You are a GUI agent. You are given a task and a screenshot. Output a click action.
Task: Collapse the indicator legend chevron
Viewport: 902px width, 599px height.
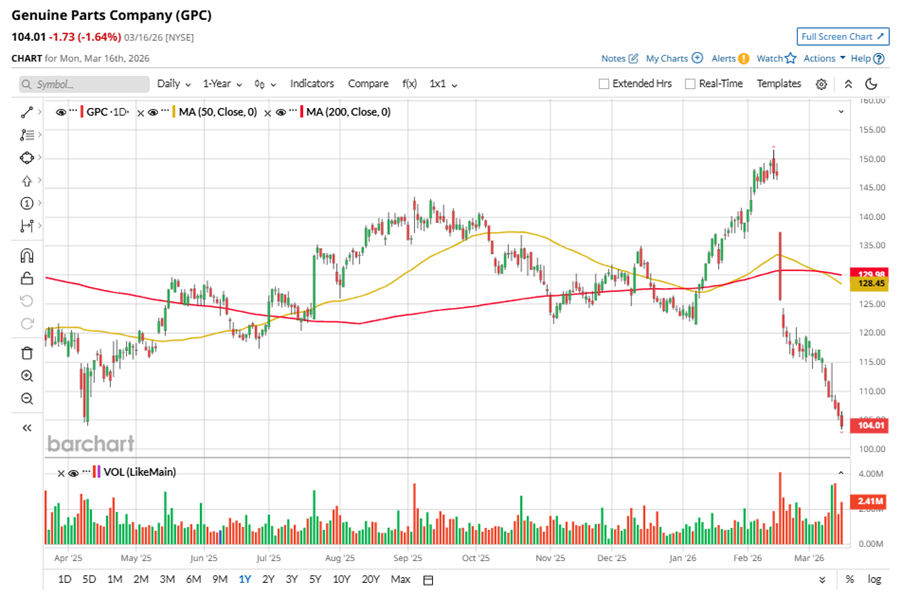[x=840, y=112]
